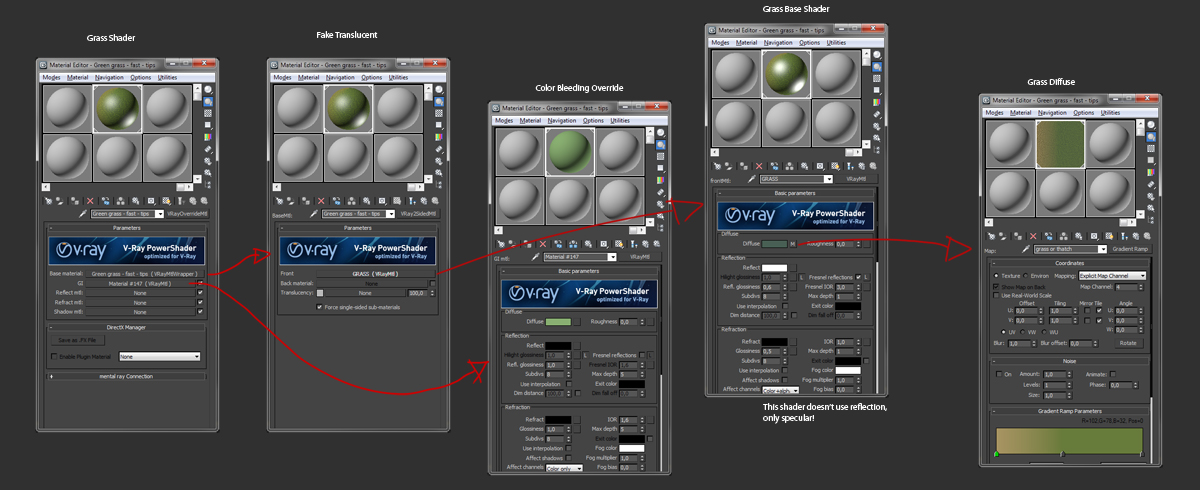This screenshot has width=1200, height=490.
Task: Select Environ radio button in Grass Diffuse Coordinates
Action: click(x=1026, y=276)
